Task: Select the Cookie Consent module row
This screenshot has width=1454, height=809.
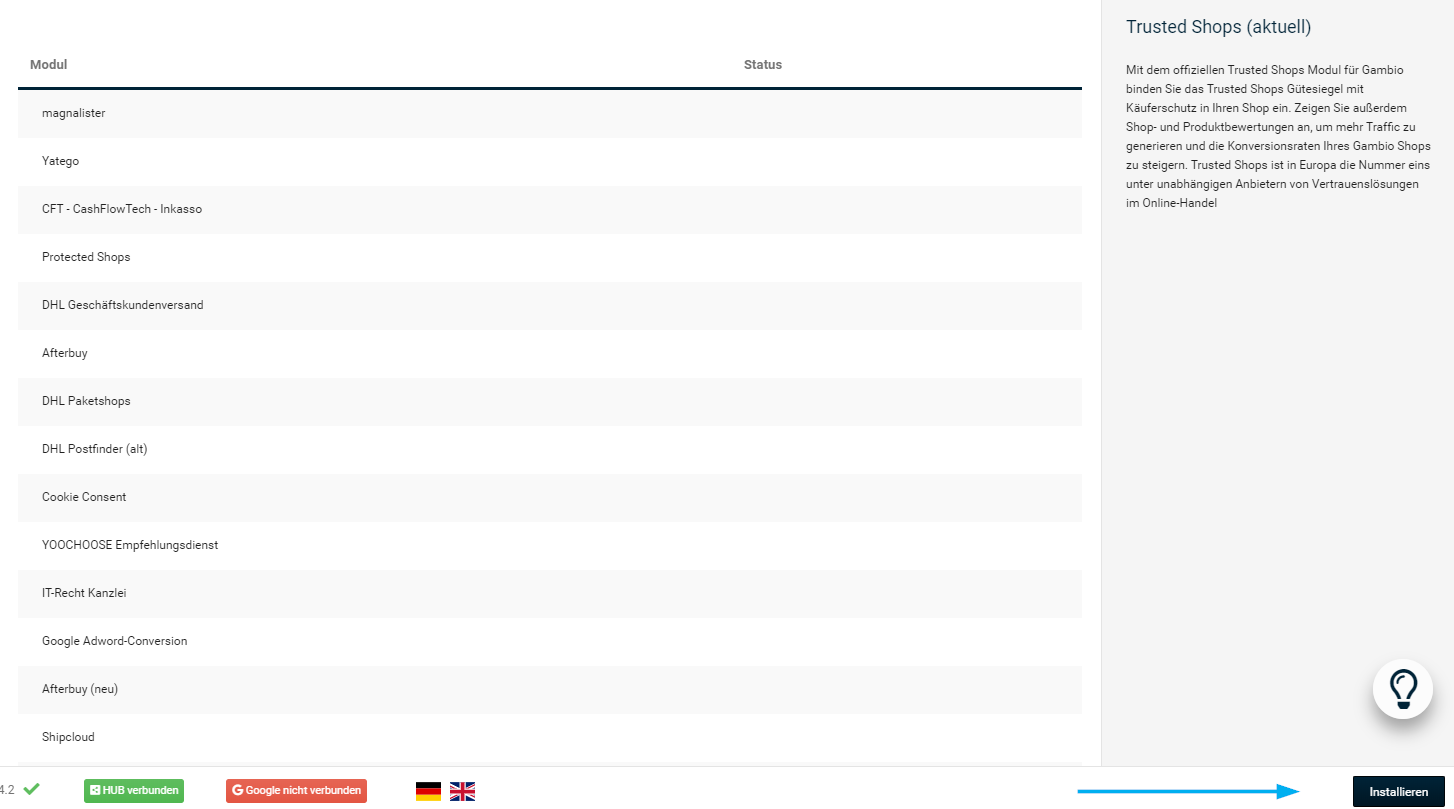Action: (550, 498)
